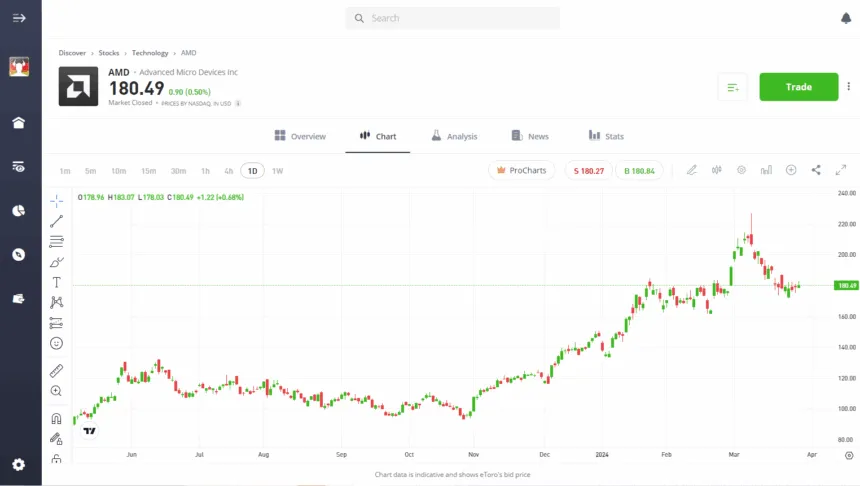
Task: Select the Fibonacci horizontal lines tool
Action: tap(56, 241)
